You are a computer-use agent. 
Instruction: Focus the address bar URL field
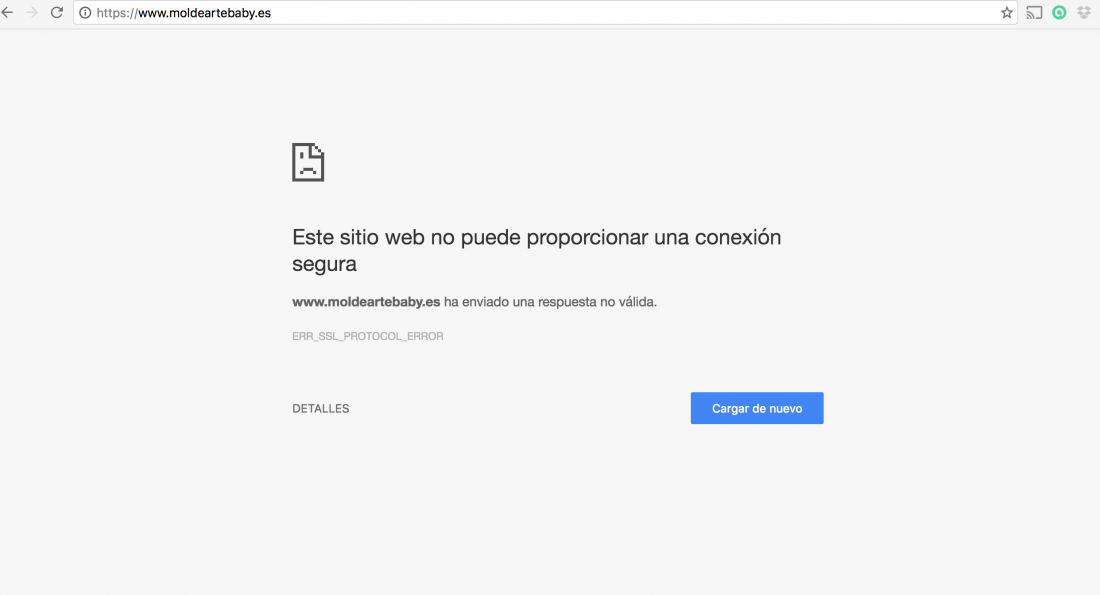click(x=545, y=13)
